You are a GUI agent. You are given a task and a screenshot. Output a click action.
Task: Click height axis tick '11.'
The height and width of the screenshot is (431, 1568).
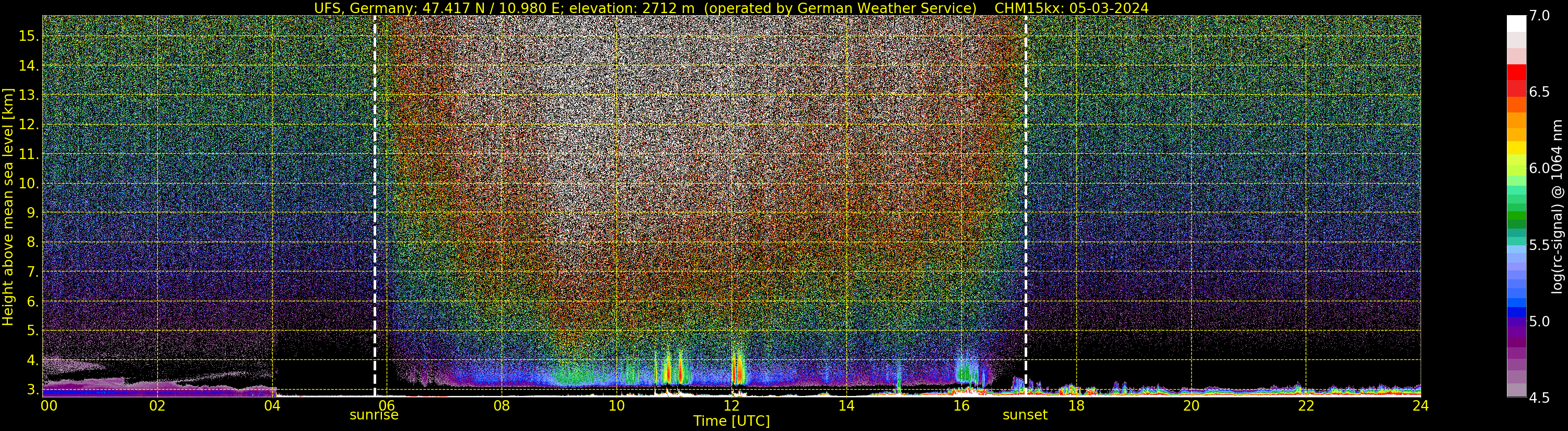tap(29, 154)
